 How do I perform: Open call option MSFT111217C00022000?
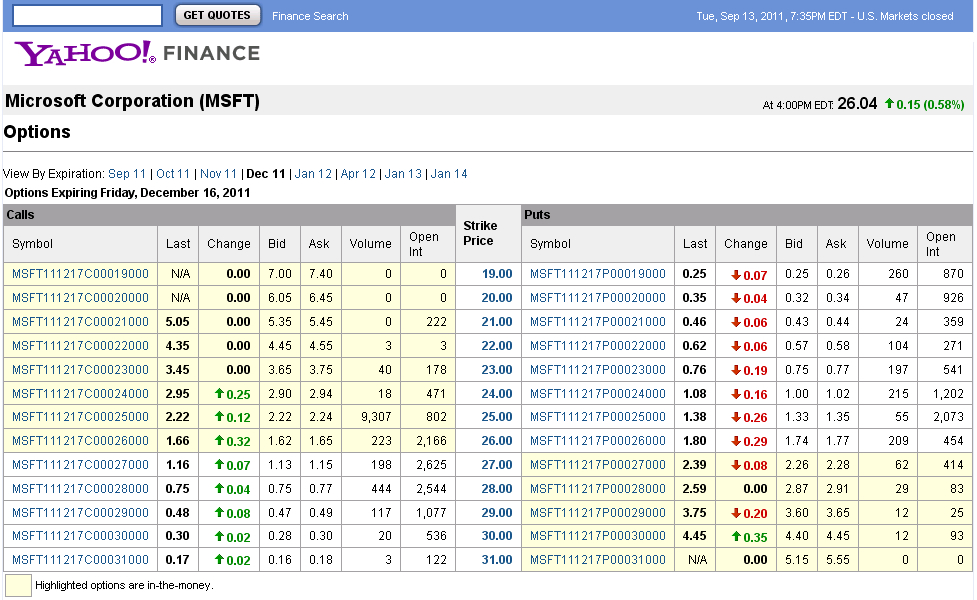click(x=80, y=346)
